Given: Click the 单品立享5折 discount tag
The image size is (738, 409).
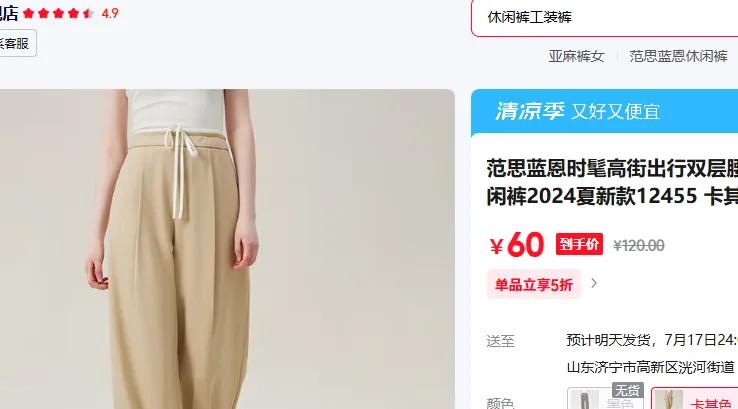Looking at the screenshot, I should point(534,284).
